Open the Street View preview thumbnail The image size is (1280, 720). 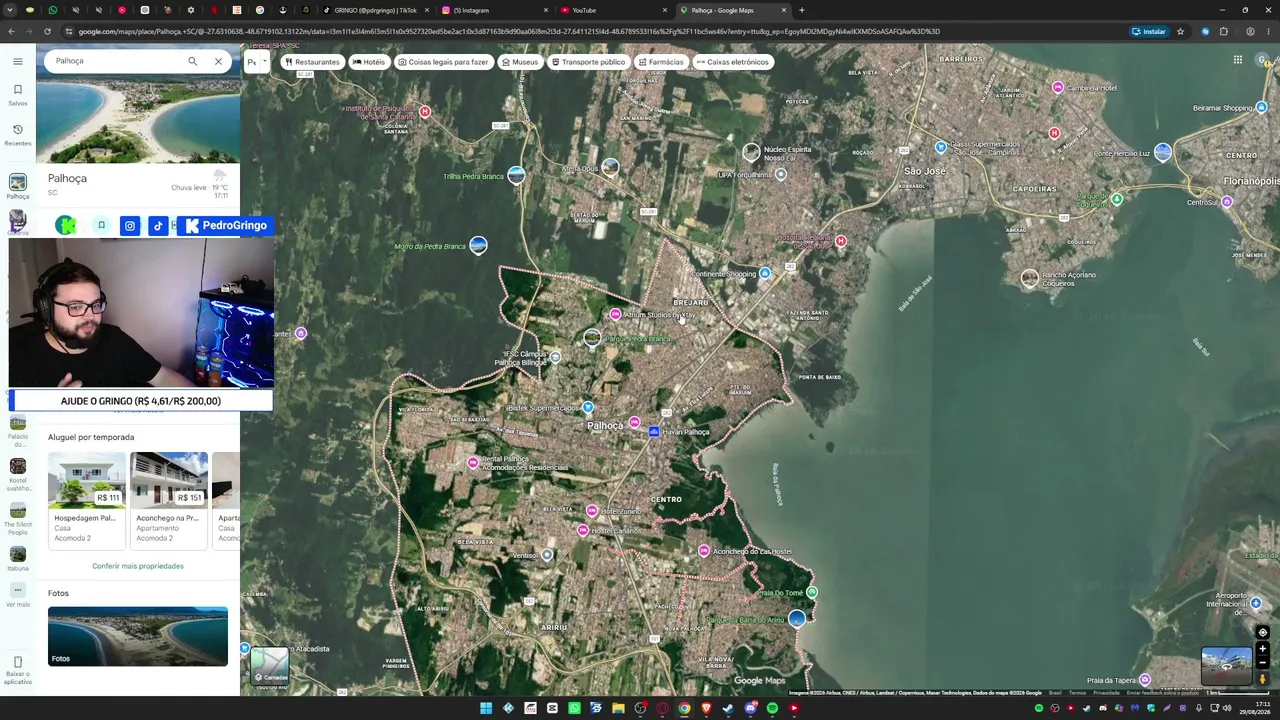[x=1226, y=666]
